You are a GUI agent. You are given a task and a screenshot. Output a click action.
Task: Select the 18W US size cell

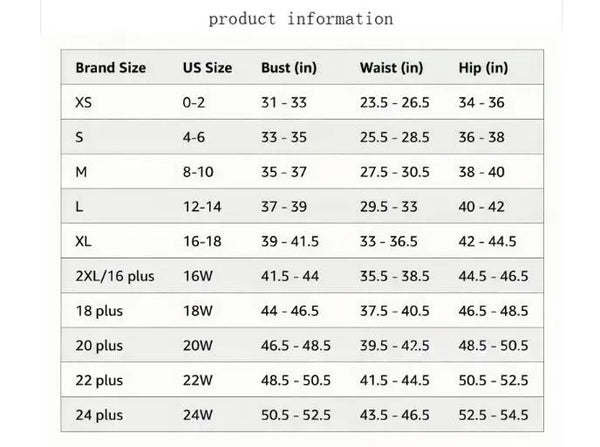(x=197, y=311)
